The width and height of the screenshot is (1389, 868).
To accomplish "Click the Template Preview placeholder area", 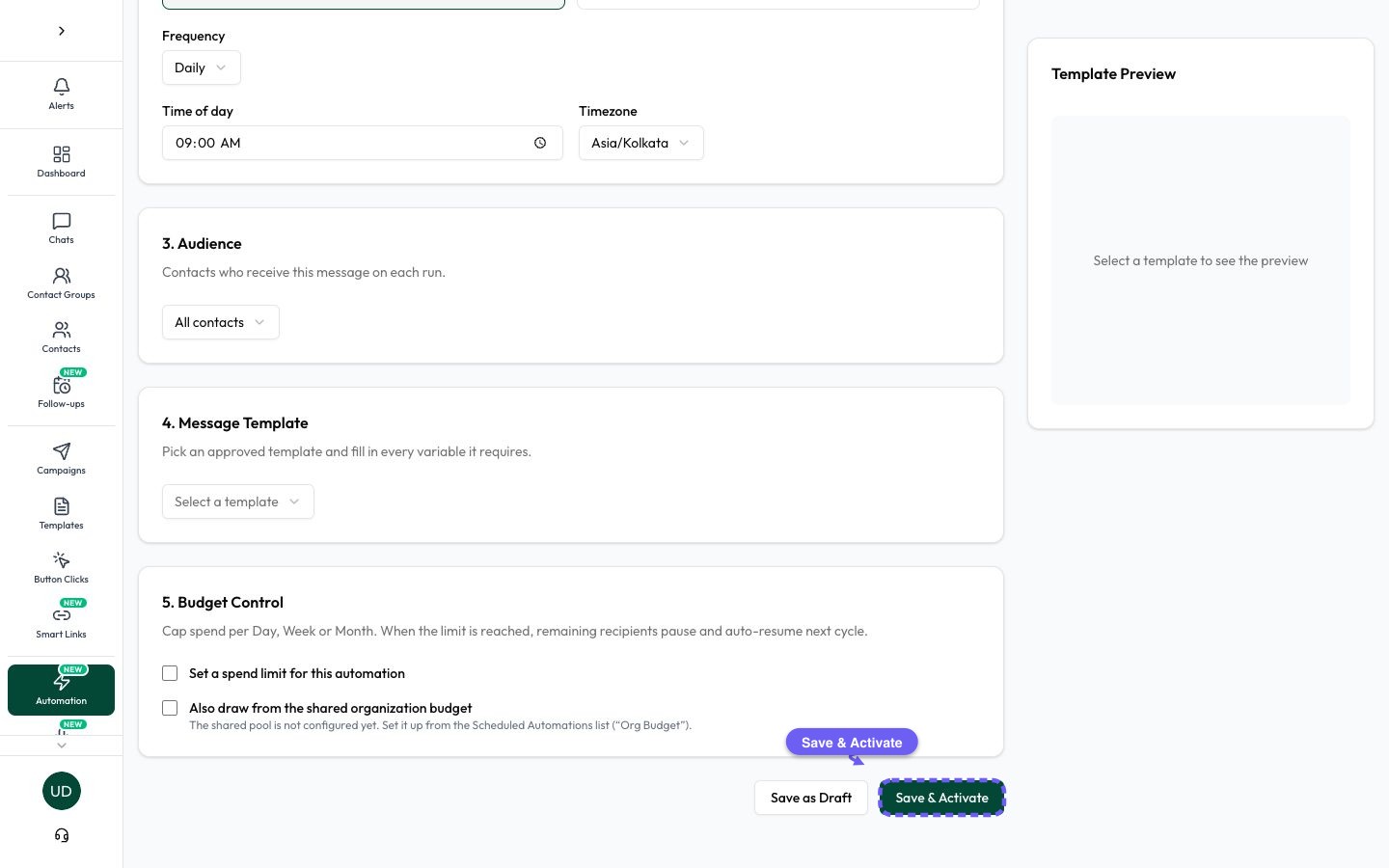I will tap(1200, 260).
